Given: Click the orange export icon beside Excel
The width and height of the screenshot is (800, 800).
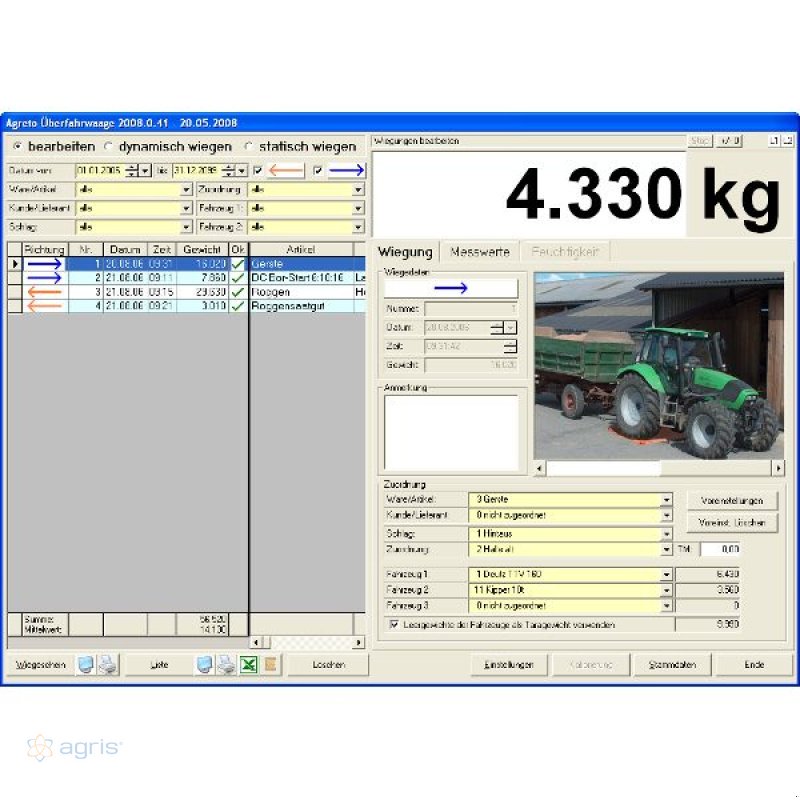Looking at the screenshot, I should tap(269, 665).
